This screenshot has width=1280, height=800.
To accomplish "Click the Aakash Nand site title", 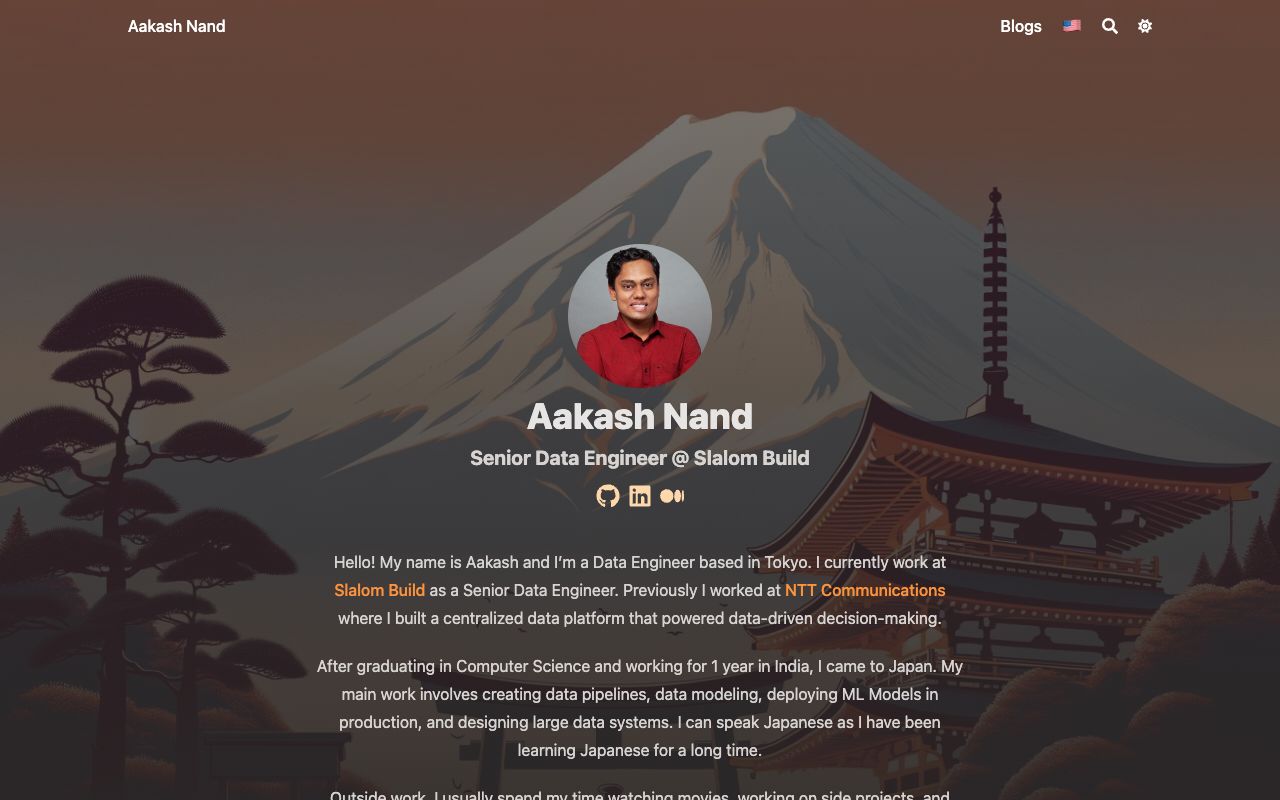I will 176,26.
